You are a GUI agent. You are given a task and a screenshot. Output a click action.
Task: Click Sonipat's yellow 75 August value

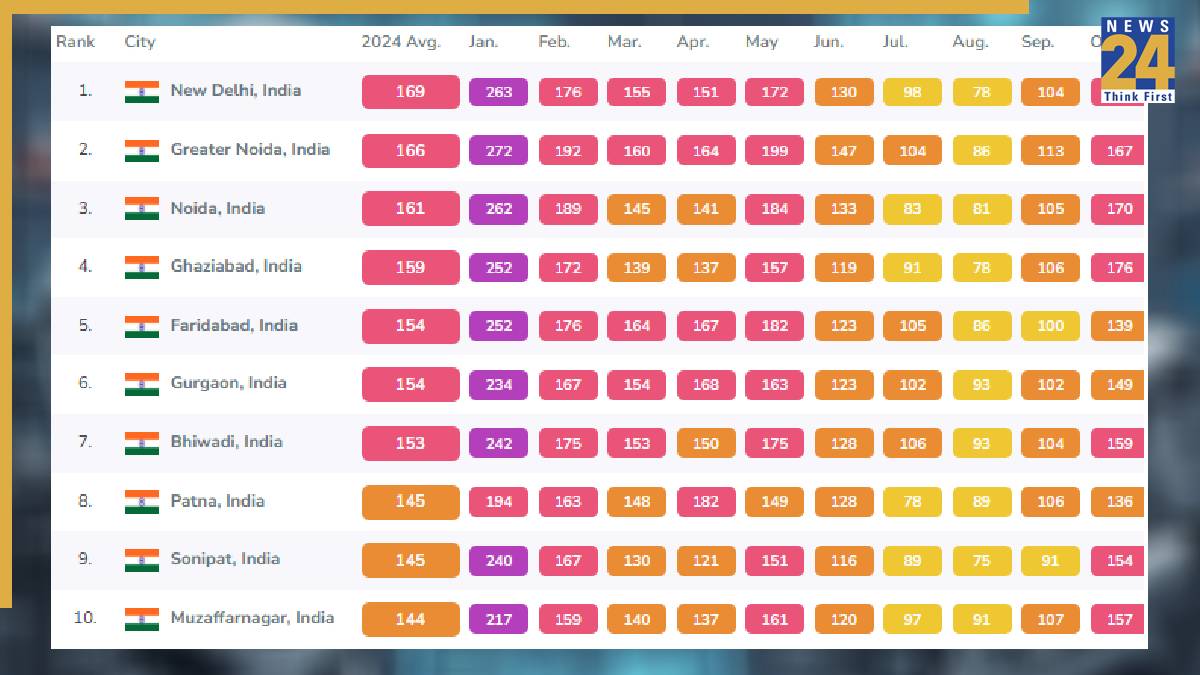point(981,561)
